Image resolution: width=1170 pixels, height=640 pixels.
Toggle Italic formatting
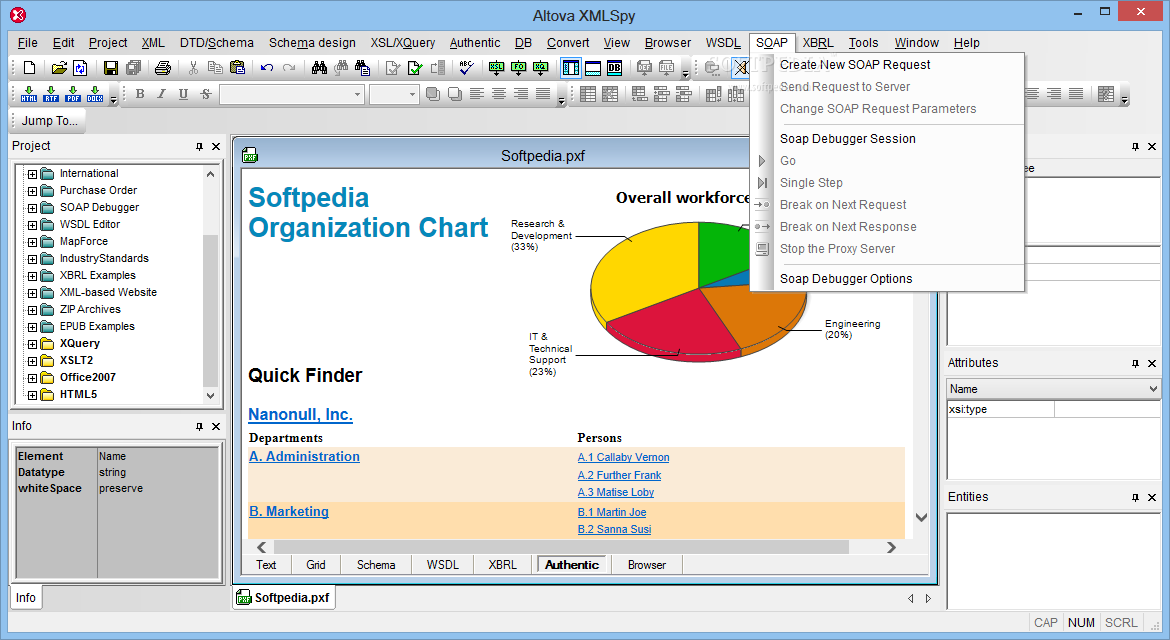click(161, 93)
